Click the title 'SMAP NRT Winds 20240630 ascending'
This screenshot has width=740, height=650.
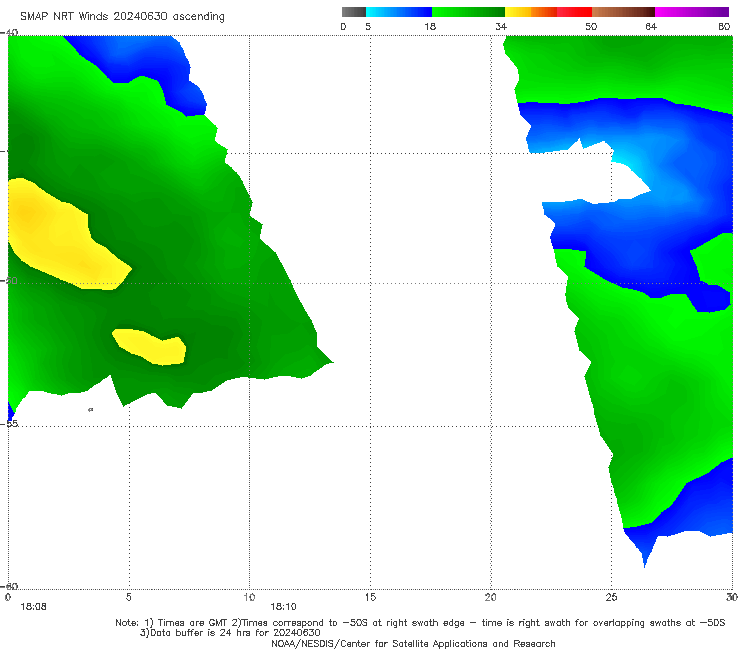pyautogui.click(x=122, y=16)
